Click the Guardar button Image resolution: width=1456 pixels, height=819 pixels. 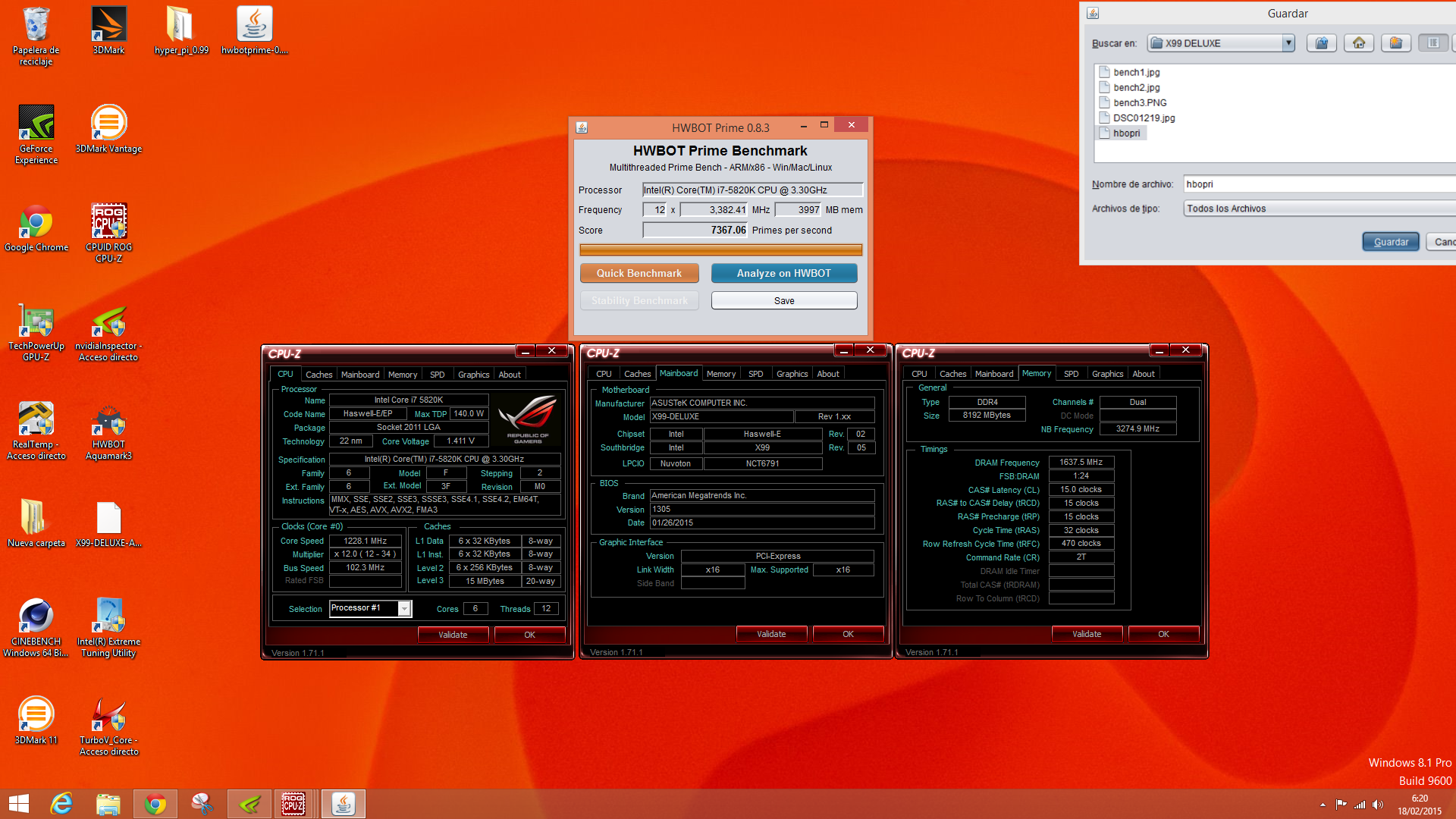[x=1390, y=242]
